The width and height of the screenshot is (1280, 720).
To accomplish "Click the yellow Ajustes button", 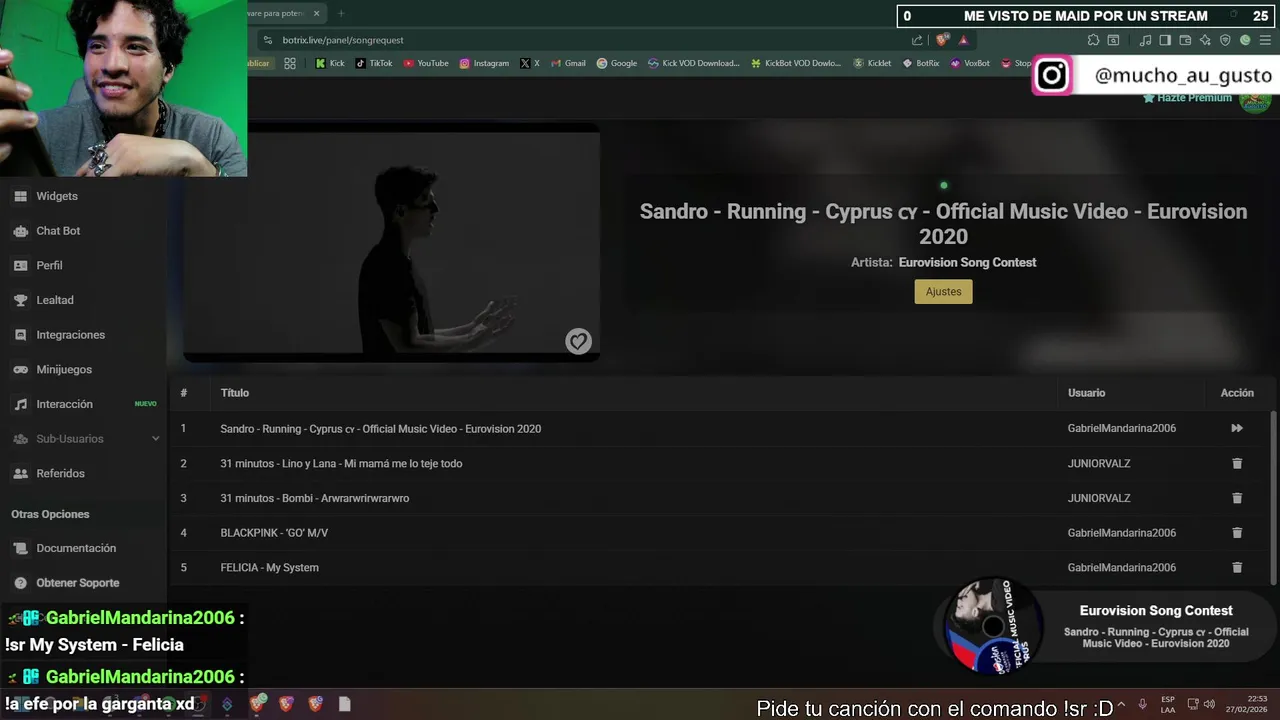I will click(x=943, y=292).
